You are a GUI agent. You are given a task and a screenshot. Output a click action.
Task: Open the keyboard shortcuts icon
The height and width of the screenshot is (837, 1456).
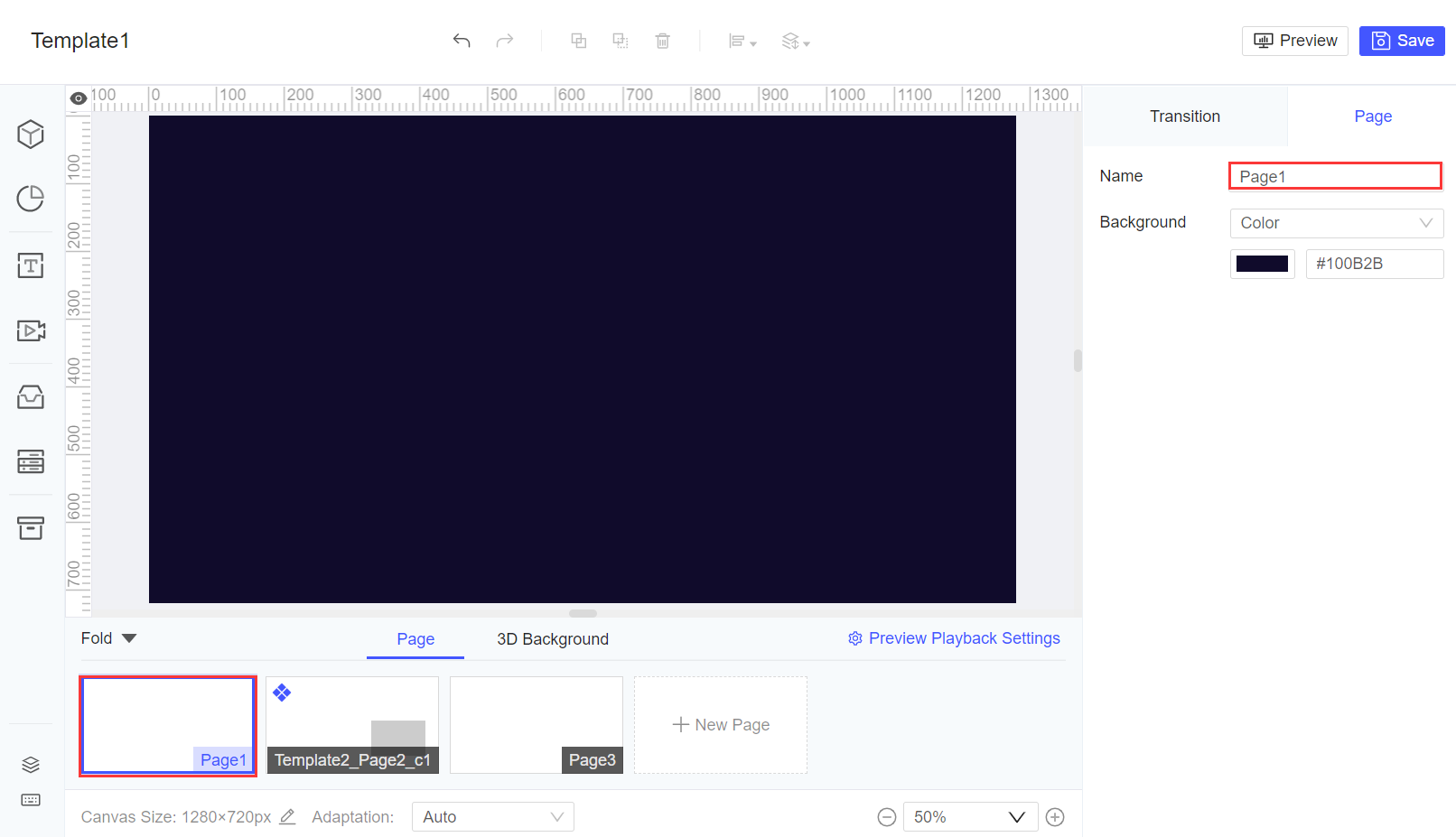[31, 800]
